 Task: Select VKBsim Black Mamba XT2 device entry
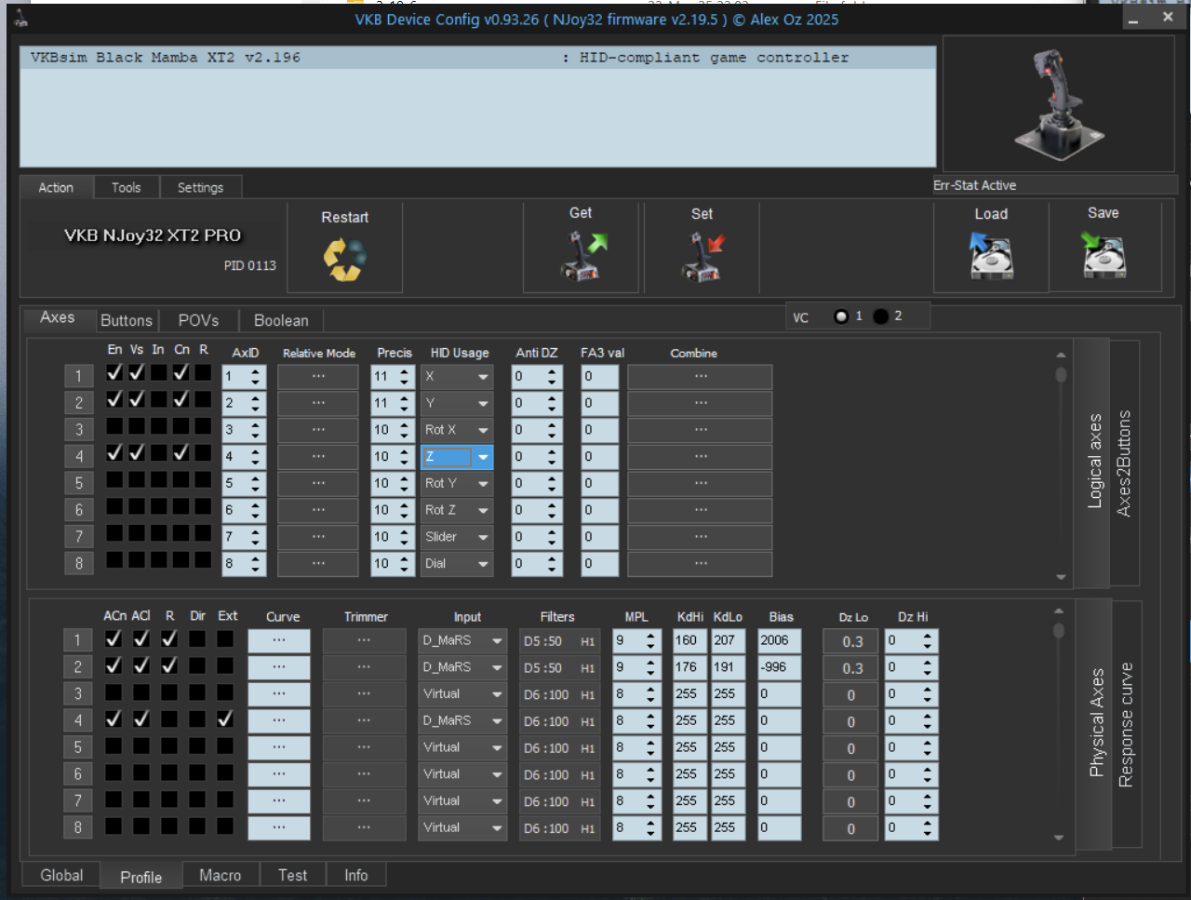pyautogui.click(x=478, y=58)
